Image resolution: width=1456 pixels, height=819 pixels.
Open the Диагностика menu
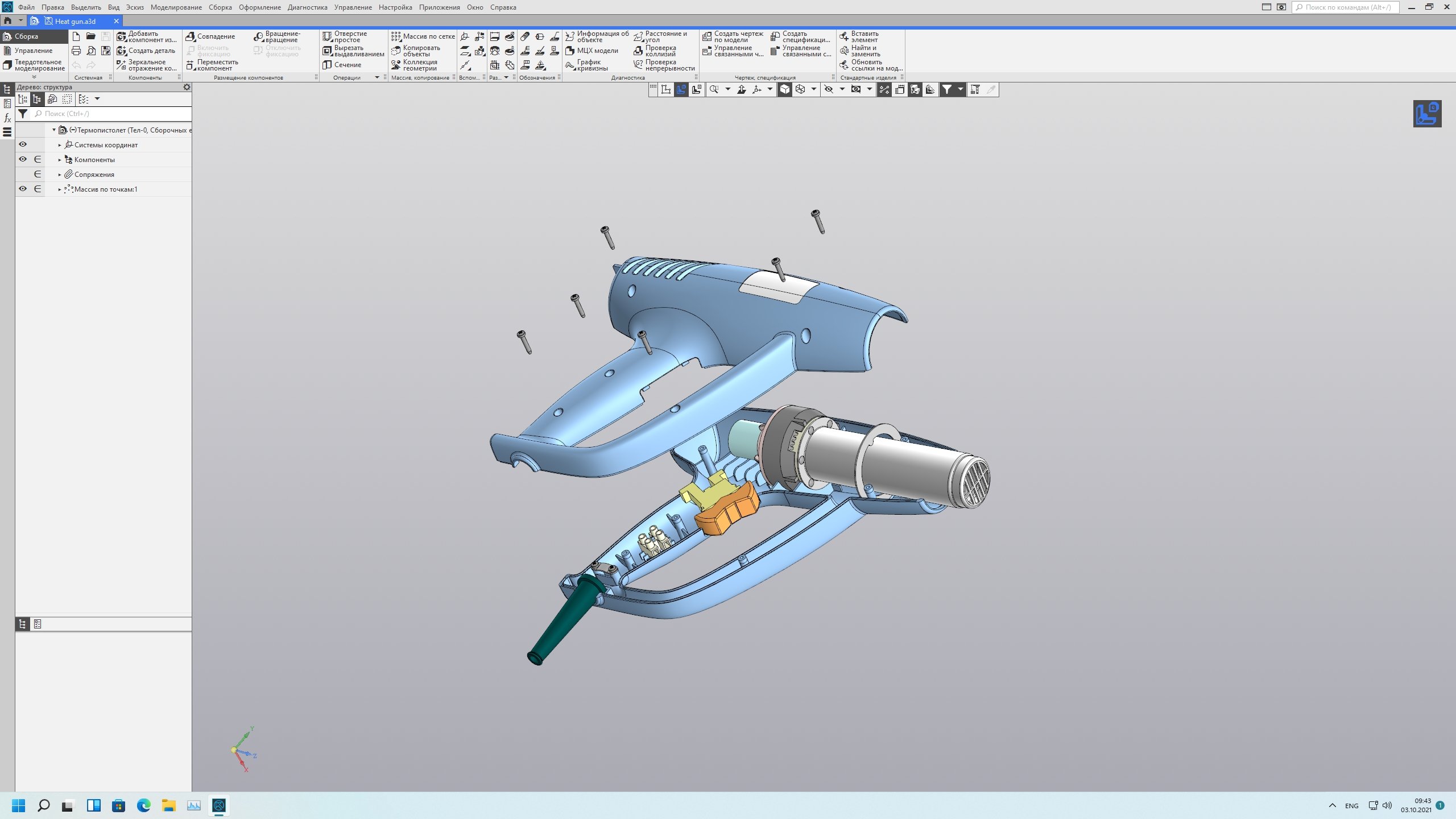307,7
